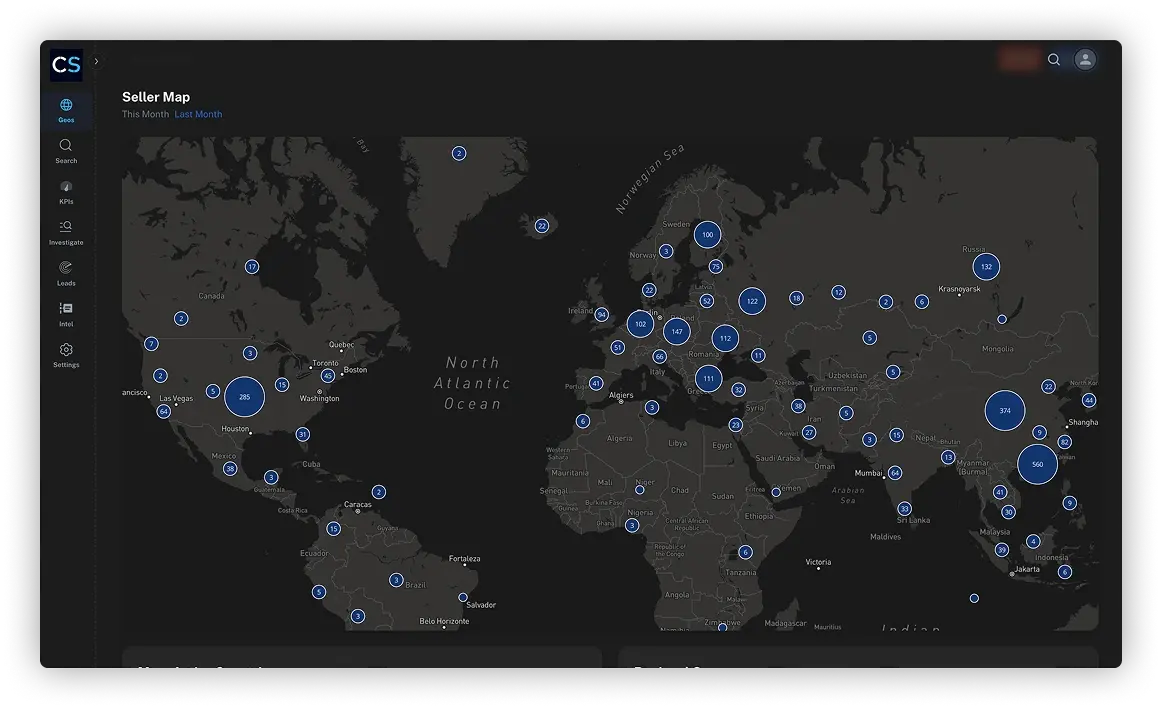
Task: Select the 75 cluster below Sweden
Action: (715, 267)
